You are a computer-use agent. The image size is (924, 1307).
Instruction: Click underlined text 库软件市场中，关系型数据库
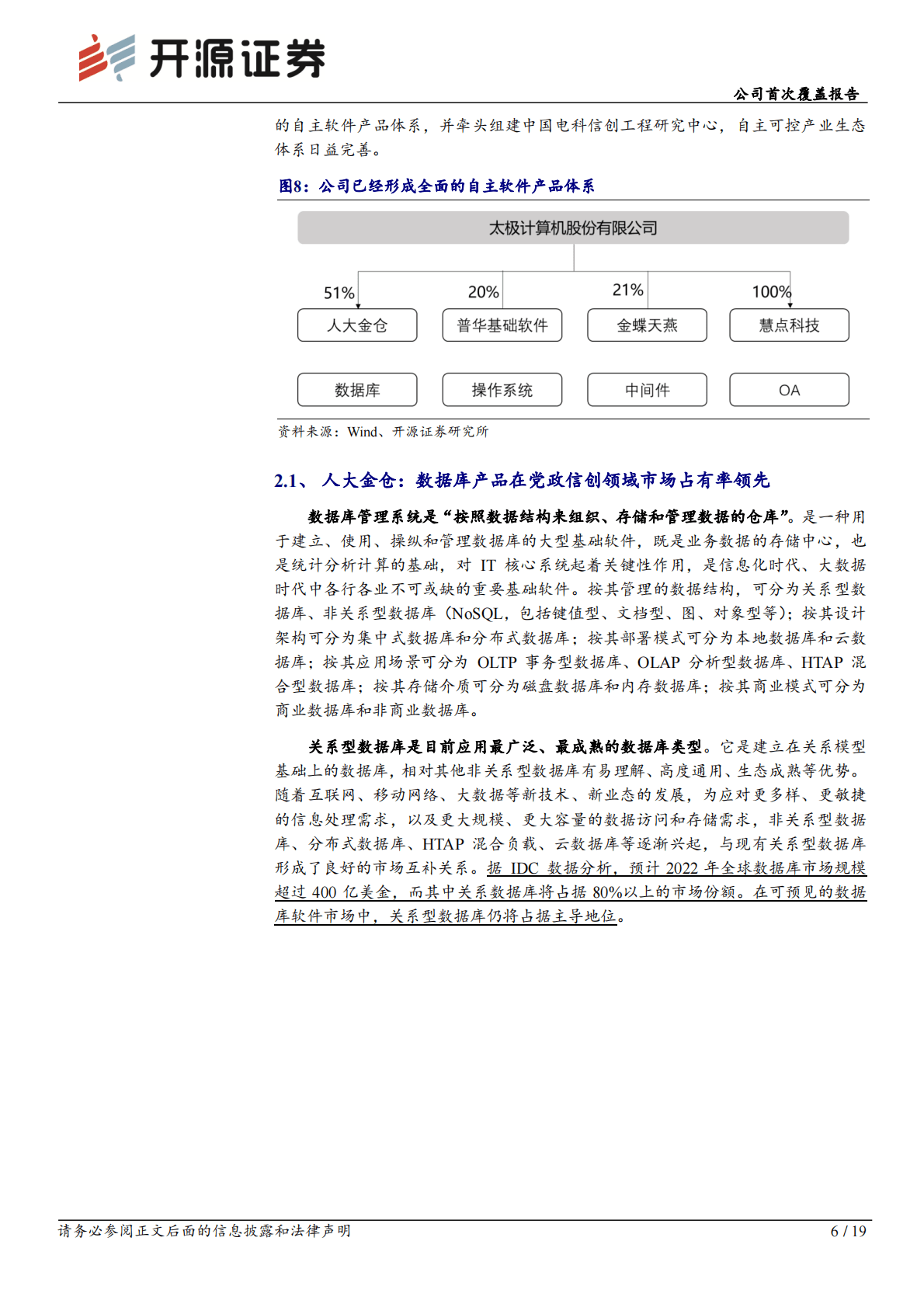point(446,916)
